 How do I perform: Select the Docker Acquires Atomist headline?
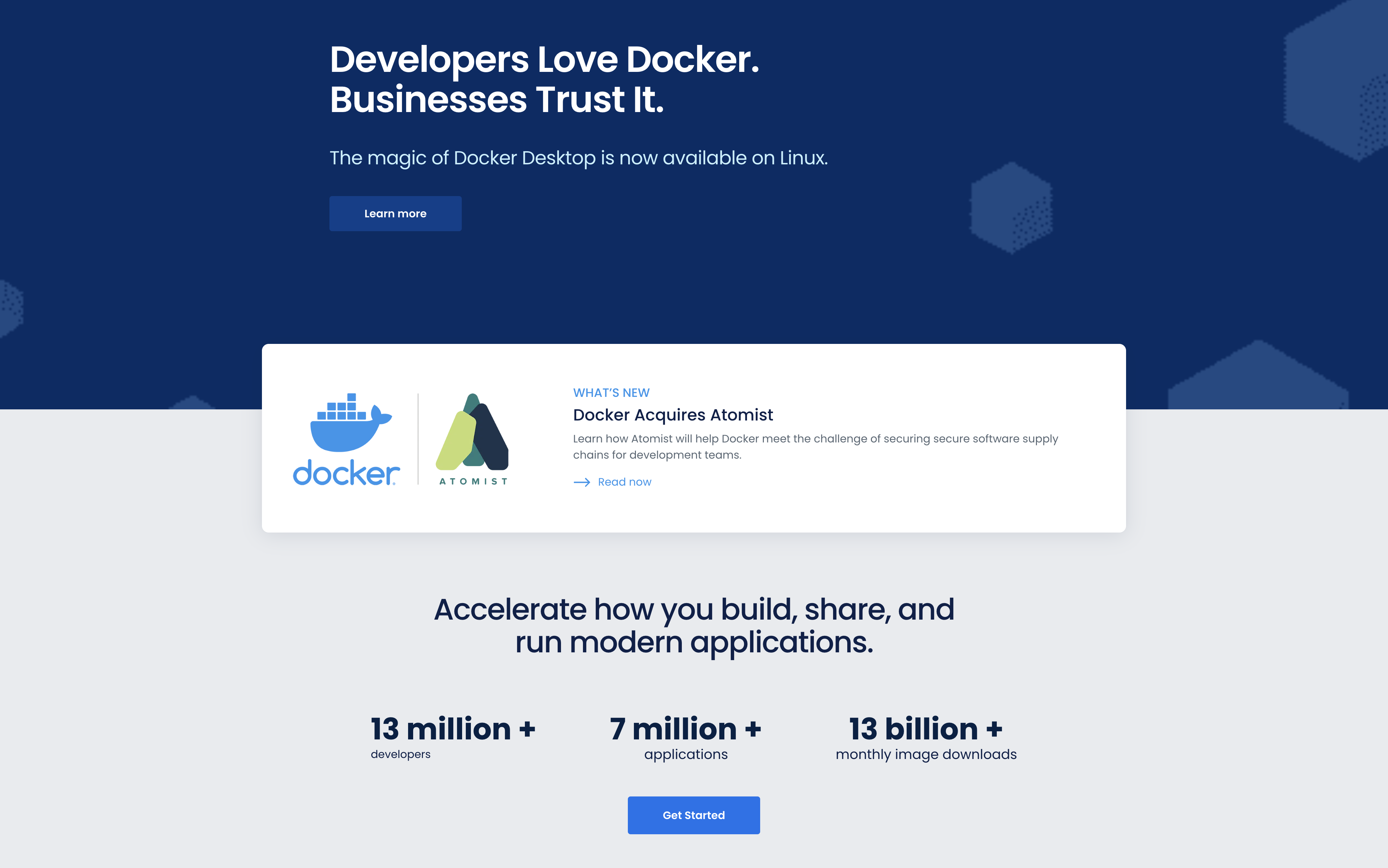(x=673, y=414)
